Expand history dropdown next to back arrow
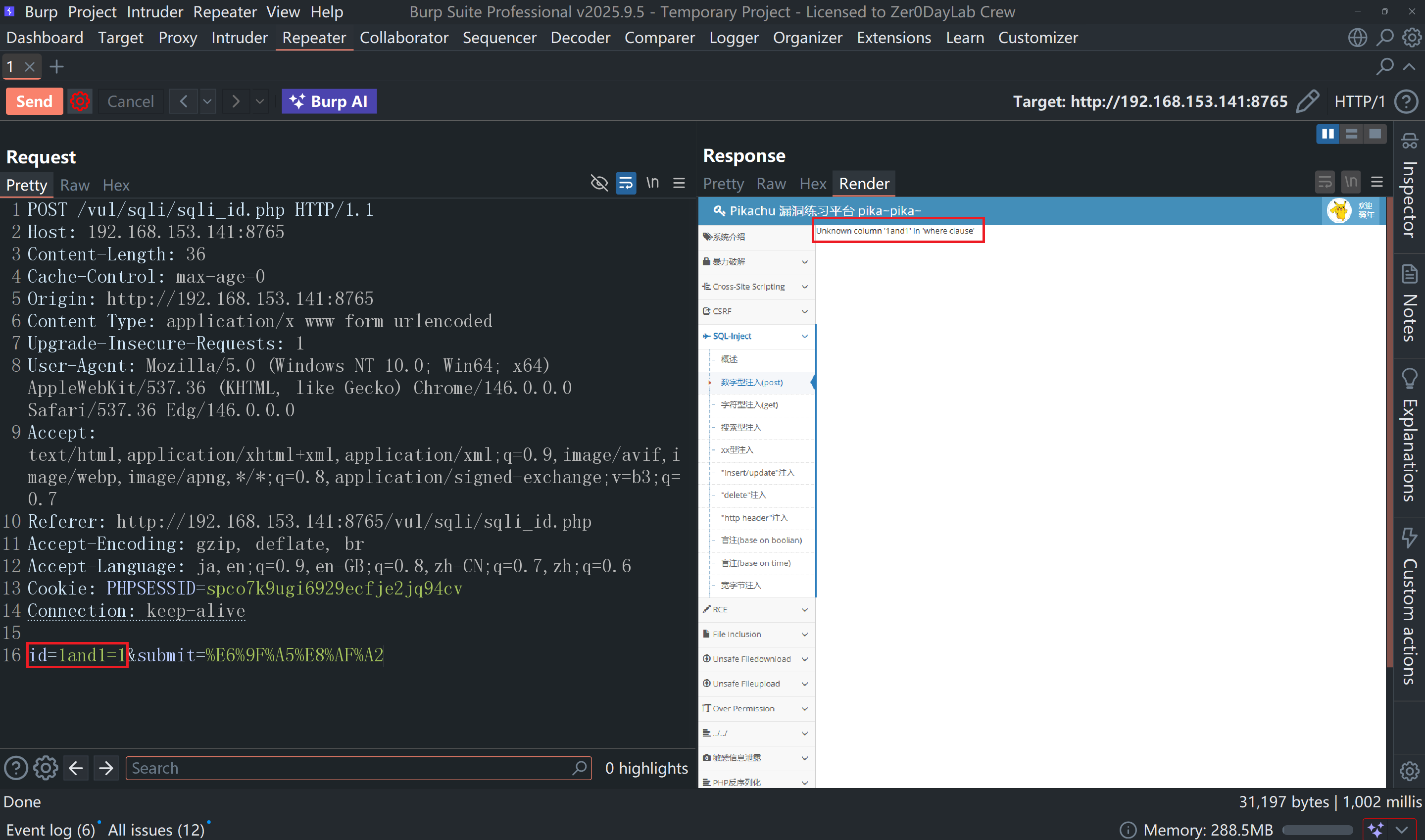The image size is (1425, 840). pos(208,101)
